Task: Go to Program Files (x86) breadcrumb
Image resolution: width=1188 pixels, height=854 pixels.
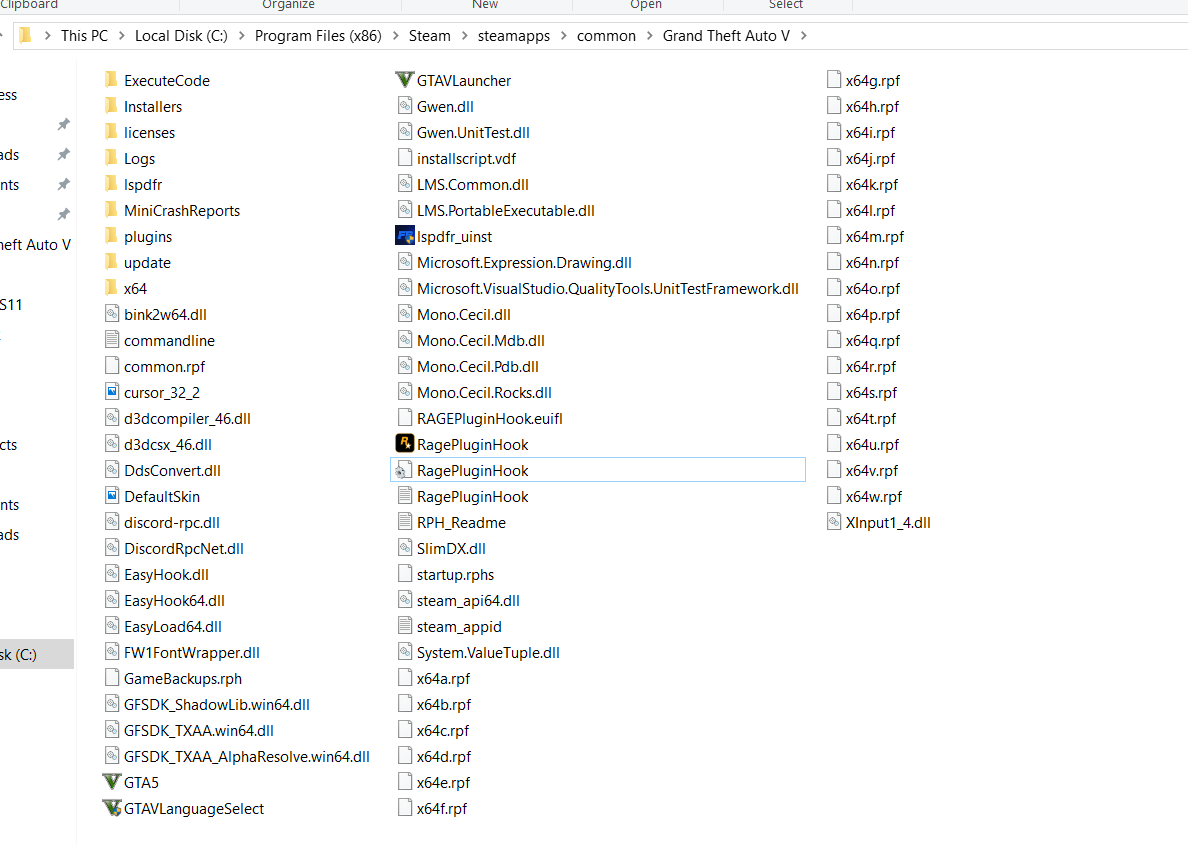Action: coord(318,36)
